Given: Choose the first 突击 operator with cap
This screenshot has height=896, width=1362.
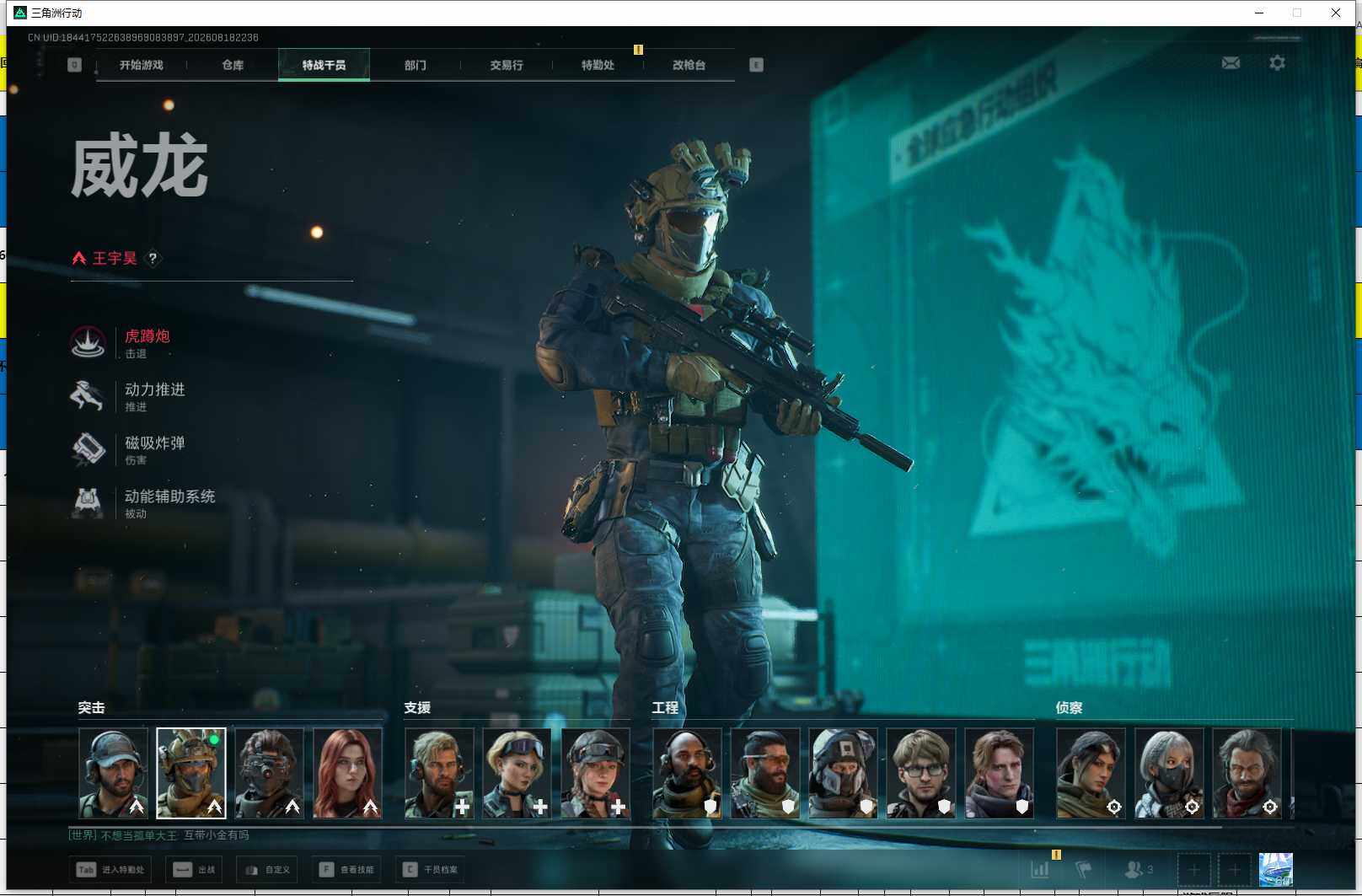Looking at the screenshot, I should 113,773.
